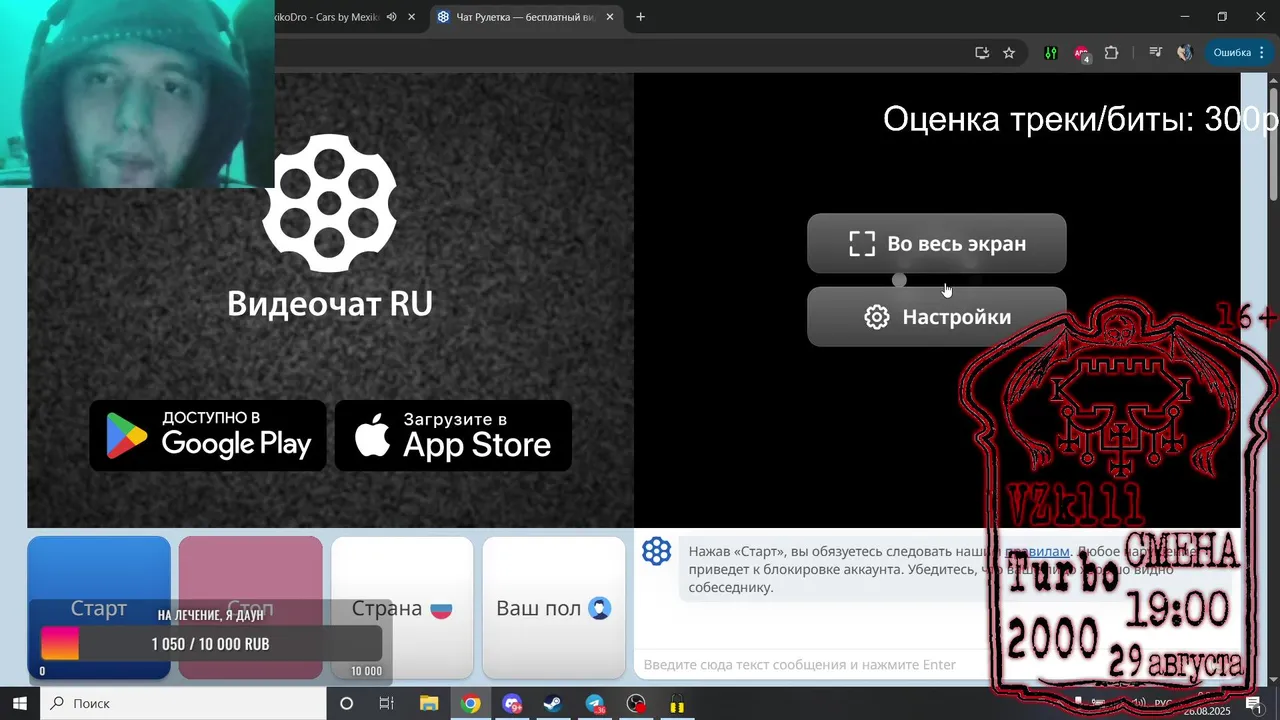
Task: Open the notification center icon
Action: click(1253, 704)
